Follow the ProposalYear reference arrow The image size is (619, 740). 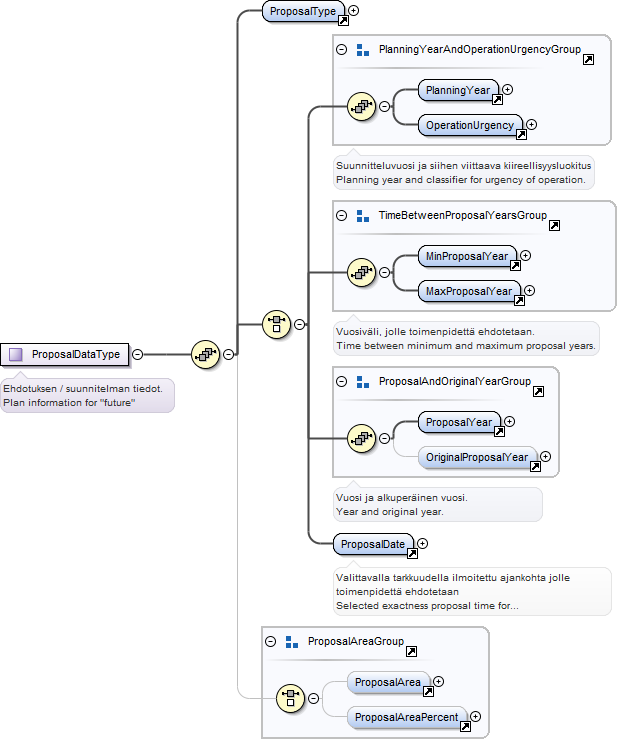tap(499, 432)
